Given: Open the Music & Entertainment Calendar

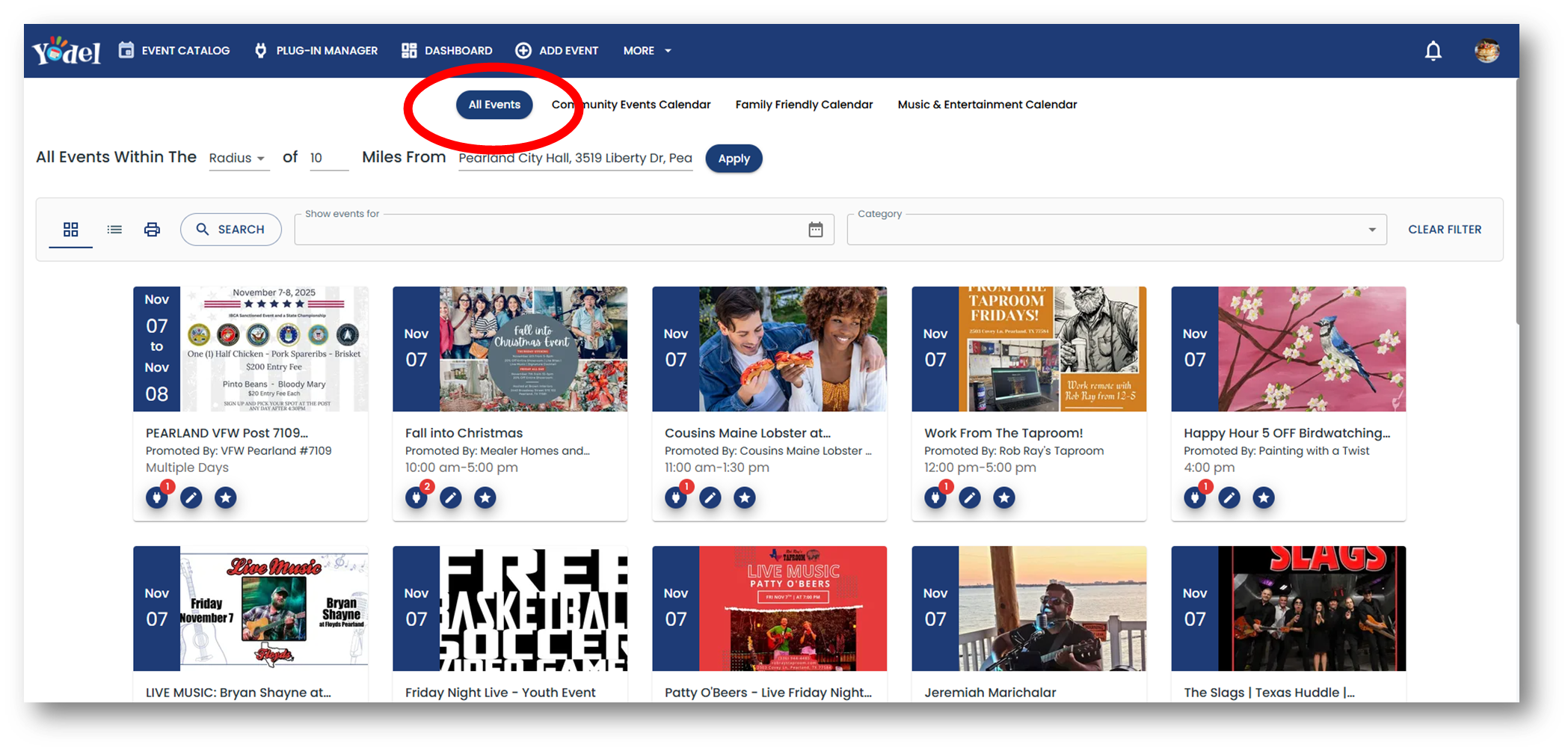Looking at the screenshot, I should click(987, 104).
